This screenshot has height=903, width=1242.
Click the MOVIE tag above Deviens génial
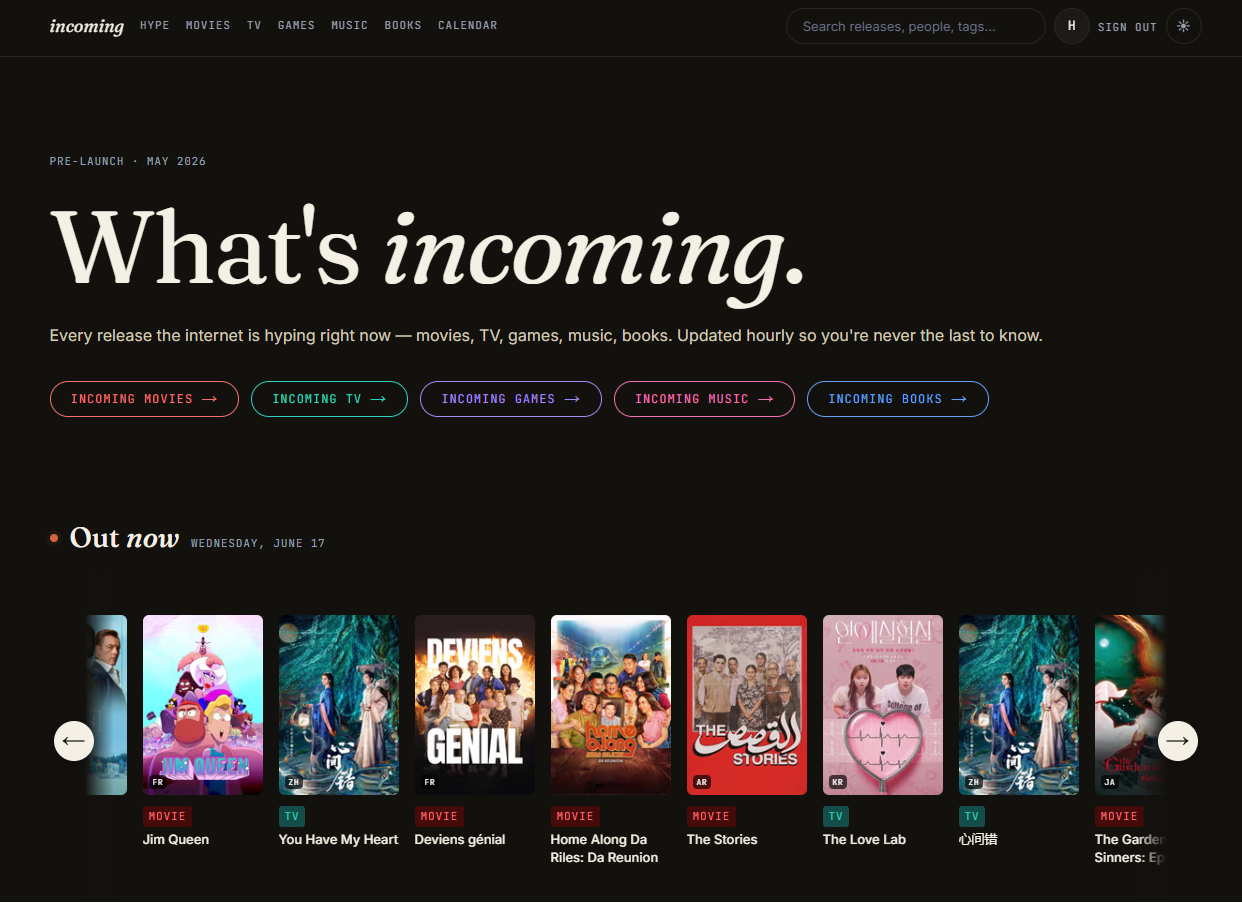coord(439,816)
